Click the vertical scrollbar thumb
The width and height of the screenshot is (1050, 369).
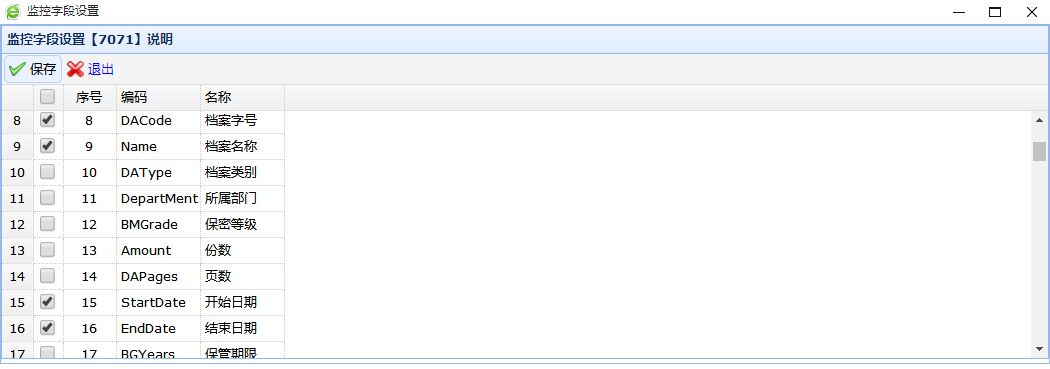tap(1039, 151)
